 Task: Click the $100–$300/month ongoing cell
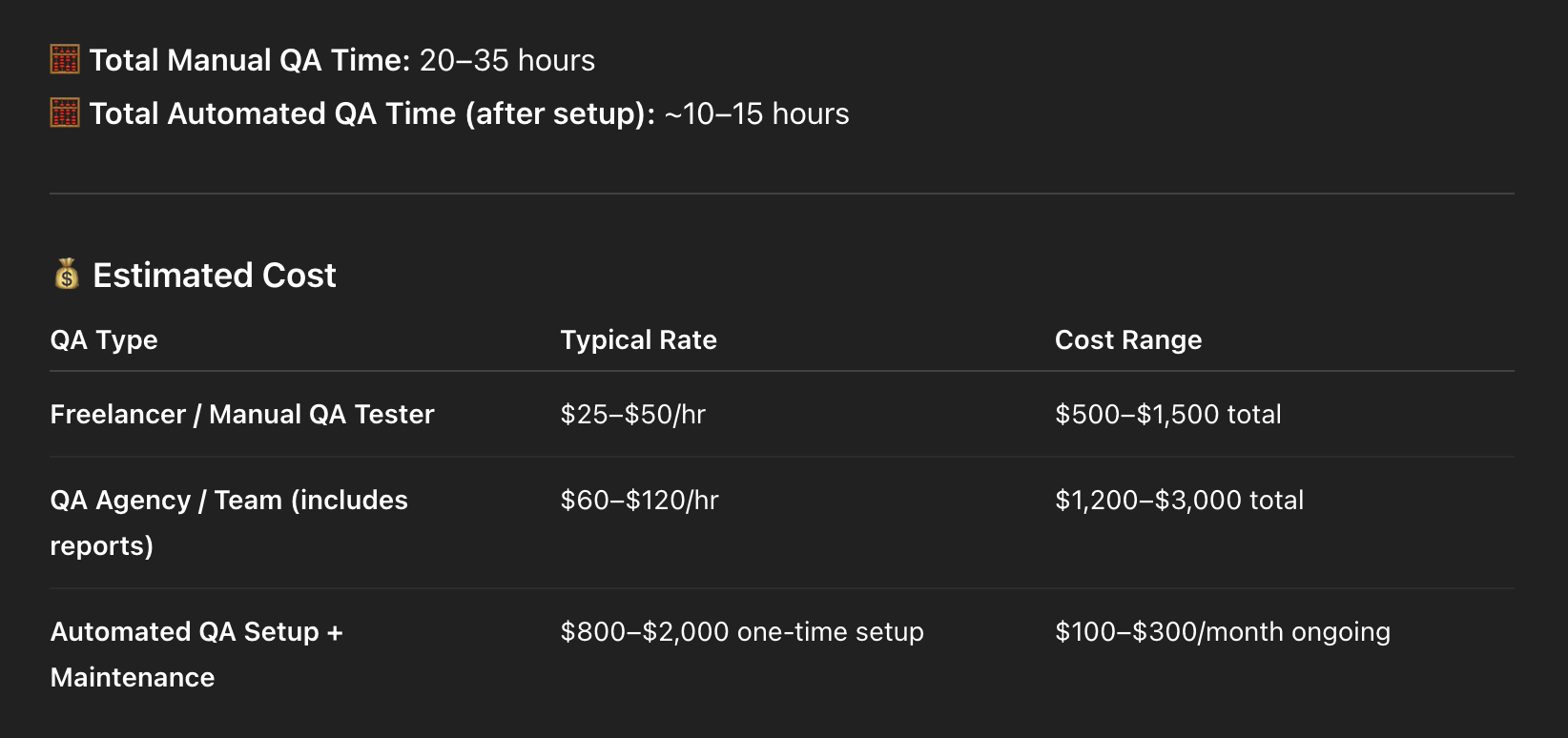(1223, 632)
